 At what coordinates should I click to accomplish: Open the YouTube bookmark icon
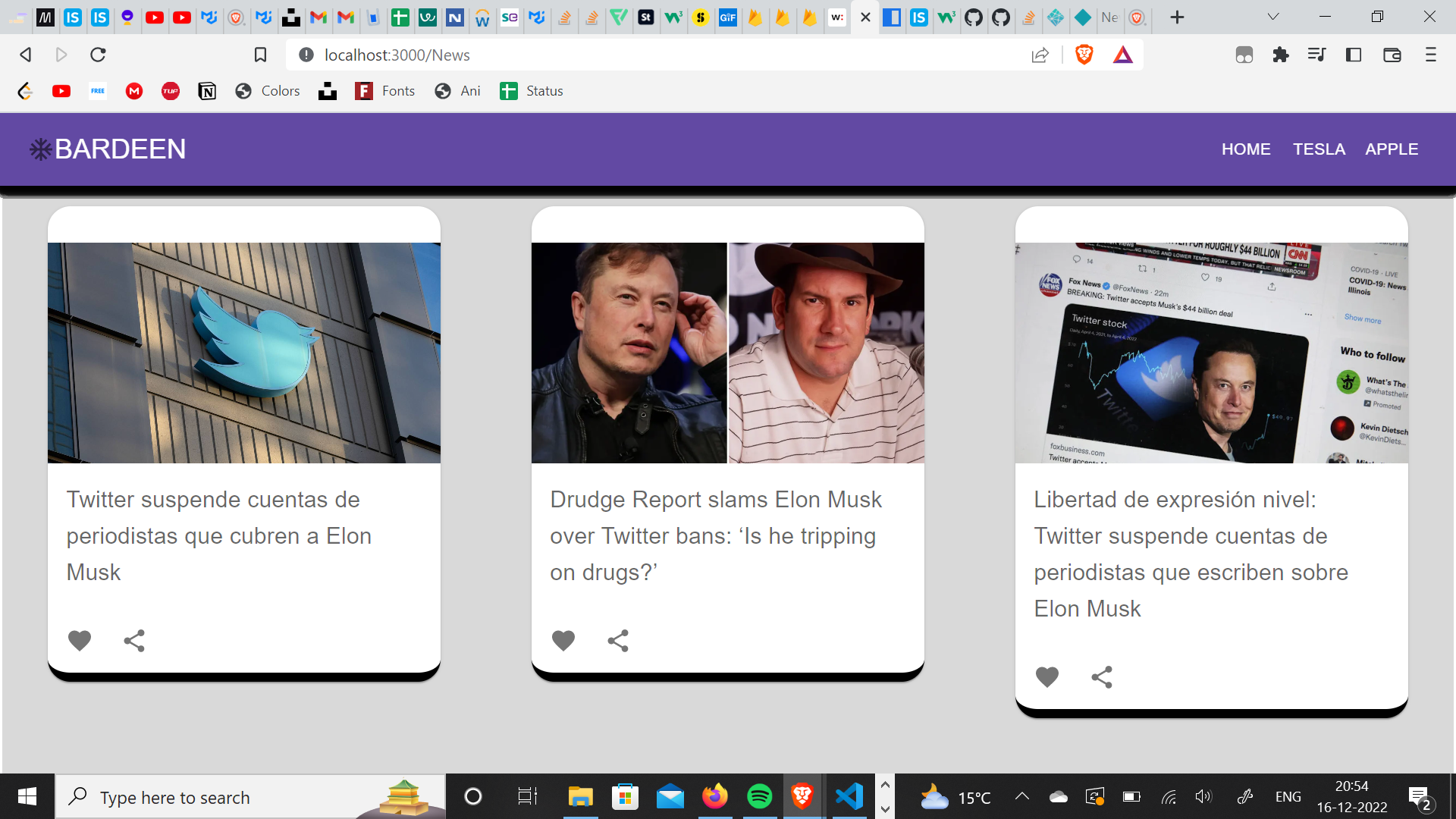point(61,91)
